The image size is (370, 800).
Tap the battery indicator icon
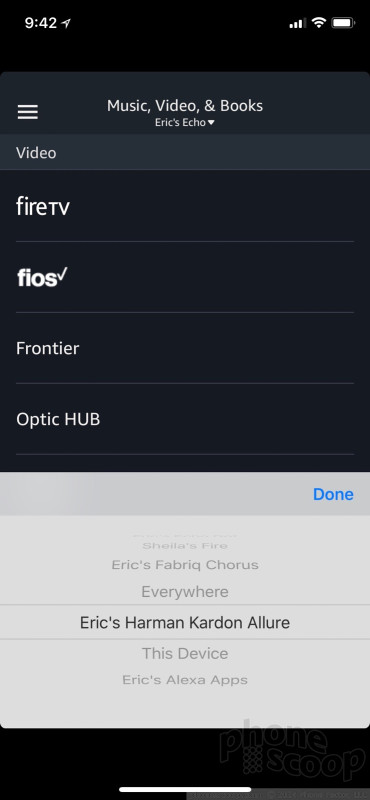(343, 23)
